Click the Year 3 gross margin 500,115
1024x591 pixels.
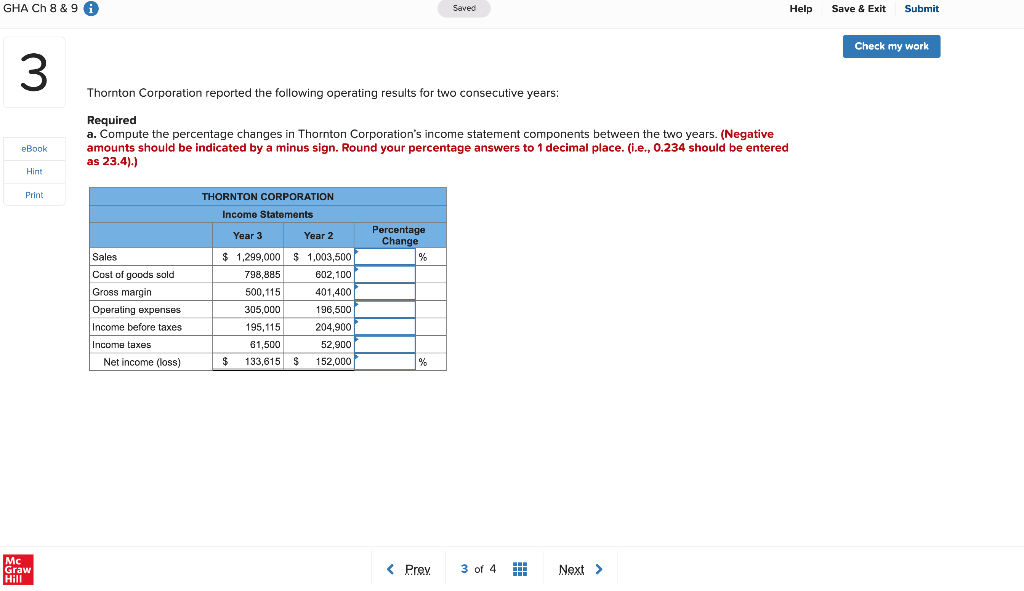pyautogui.click(x=263, y=293)
